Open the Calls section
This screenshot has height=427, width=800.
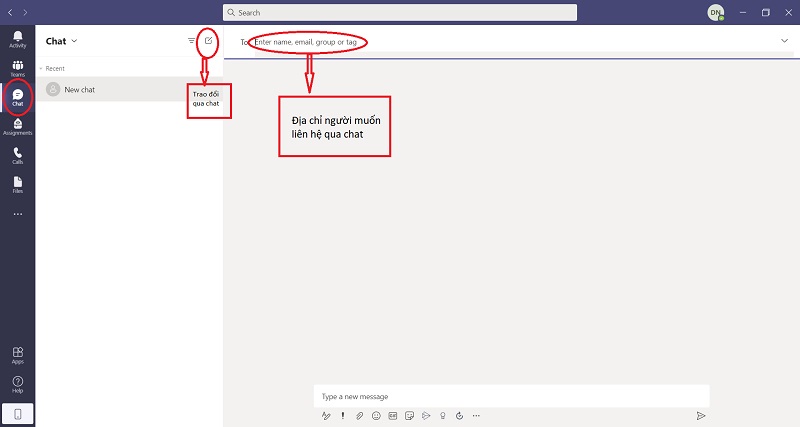[x=17, y=155]
